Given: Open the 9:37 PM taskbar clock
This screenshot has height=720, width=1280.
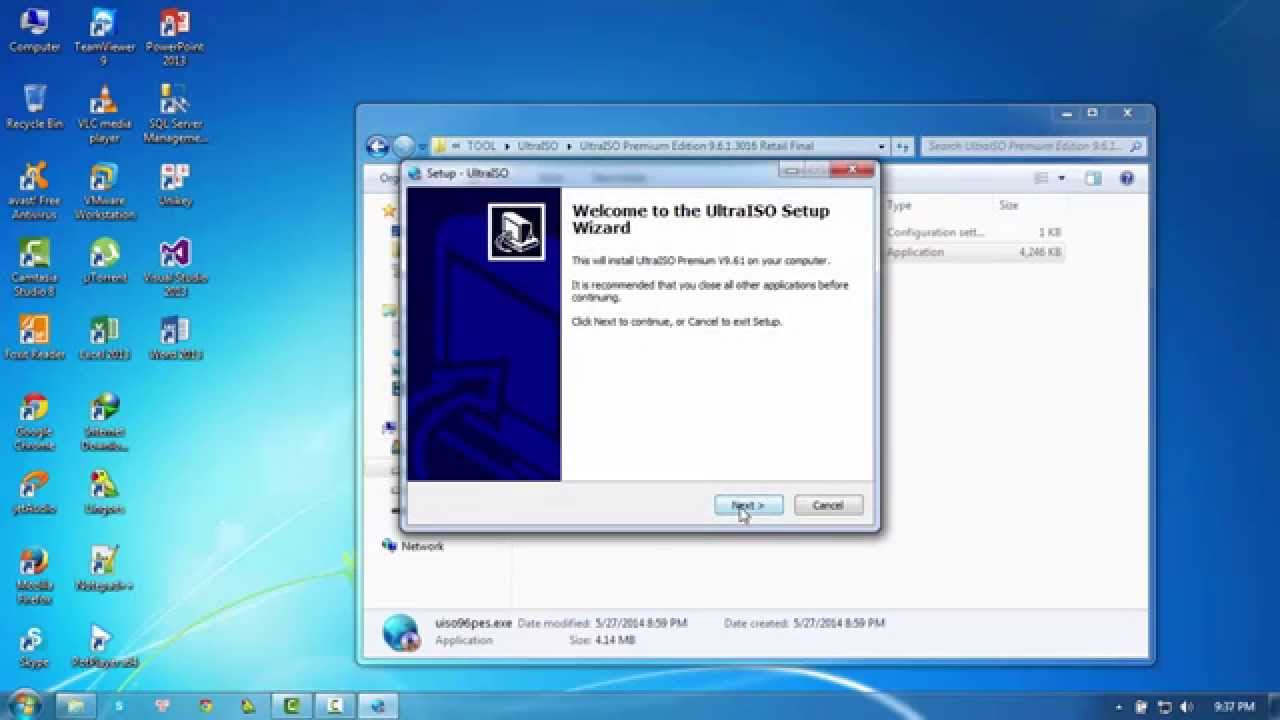Looking at the screenshot, I should pos(1234,707).
